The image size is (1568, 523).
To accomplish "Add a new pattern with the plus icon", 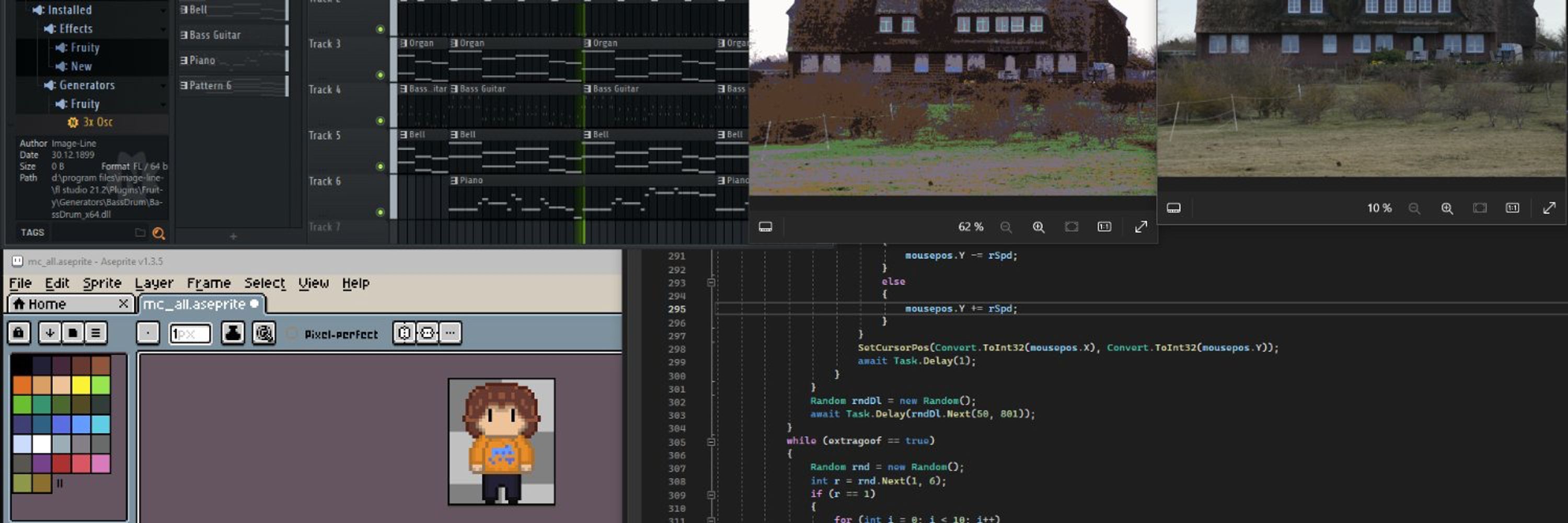I will [x=233, y=236].
